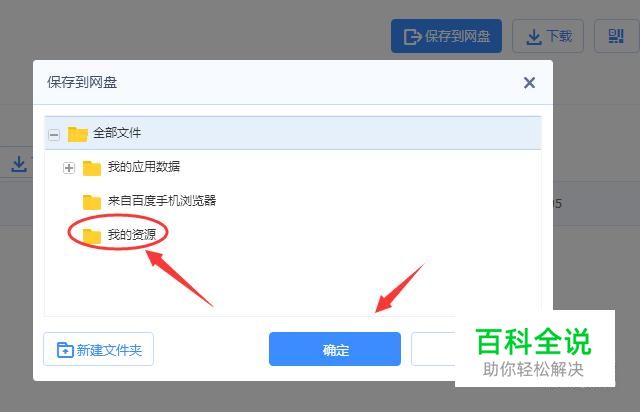Expand the 我的应用数据 folder node

point(69,168)
